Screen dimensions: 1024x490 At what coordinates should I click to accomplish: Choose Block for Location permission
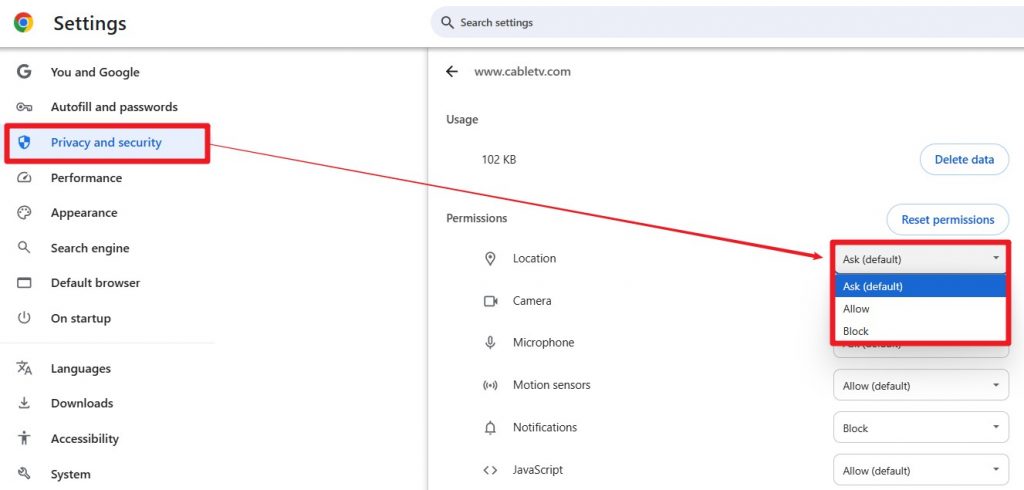(921, 331)
